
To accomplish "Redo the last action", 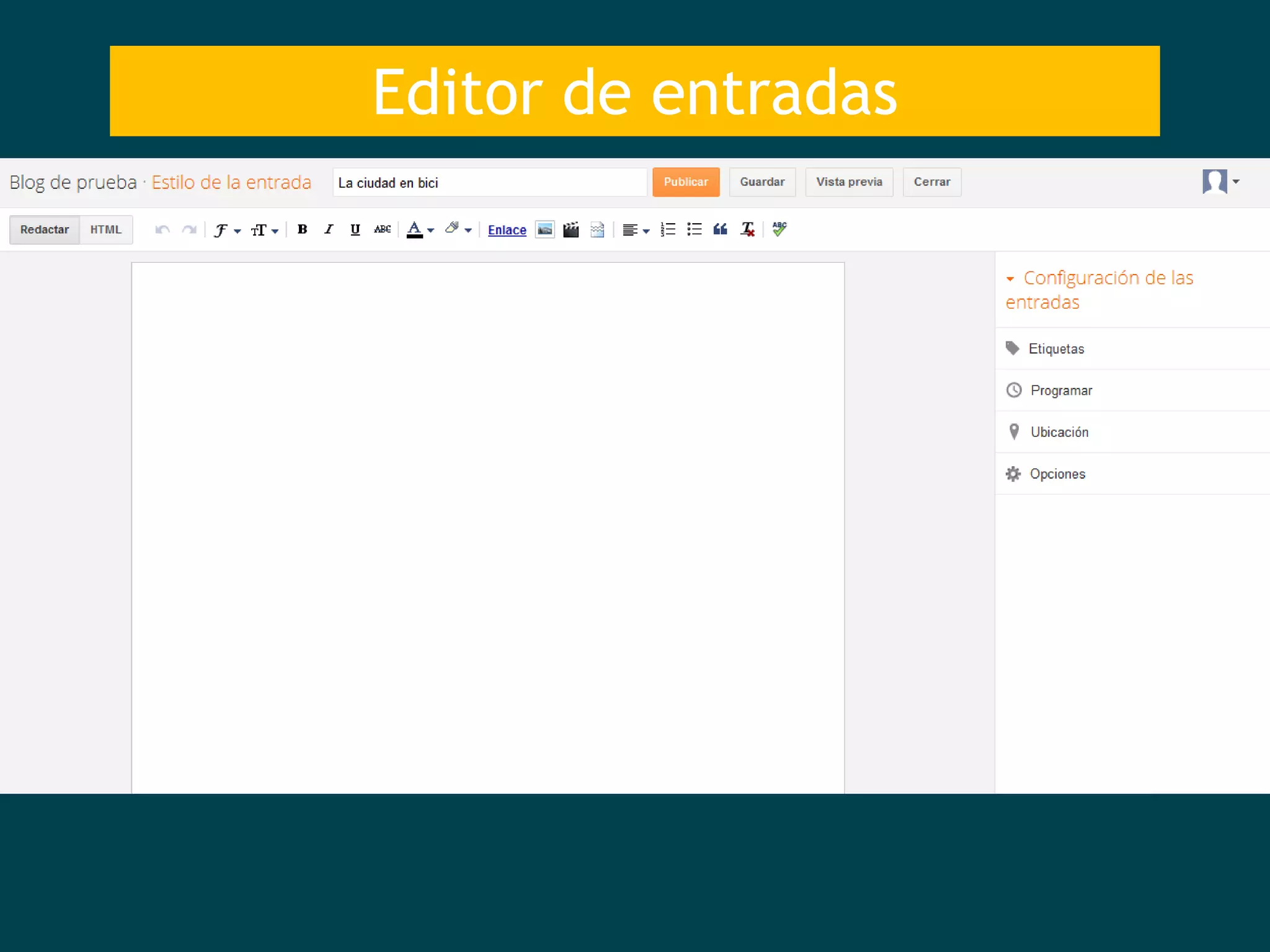I will (x=189, y=230).
